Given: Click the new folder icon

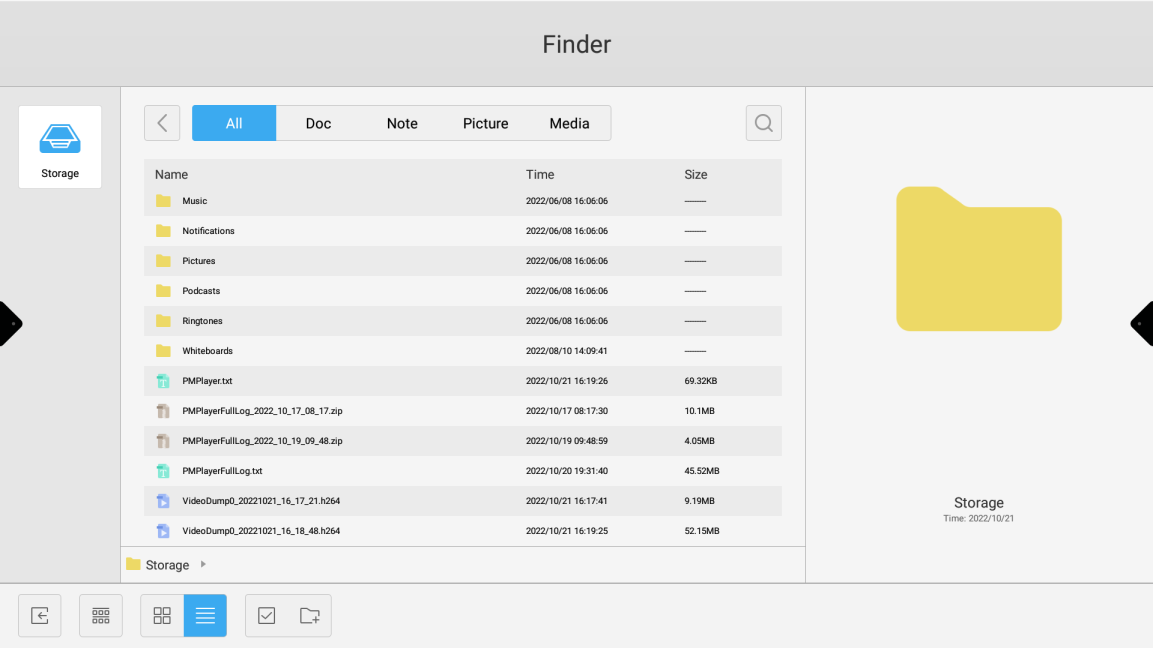Looking at the screenshot, I should tap(310, 616).
